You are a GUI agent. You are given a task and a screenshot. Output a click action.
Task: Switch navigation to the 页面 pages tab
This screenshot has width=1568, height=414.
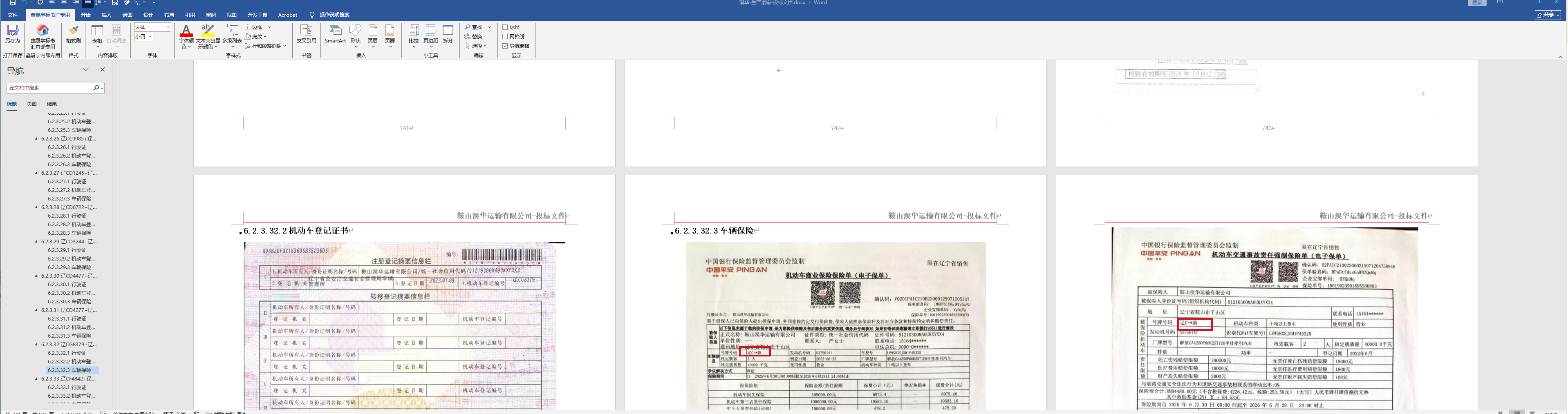(x=31, y=104)
